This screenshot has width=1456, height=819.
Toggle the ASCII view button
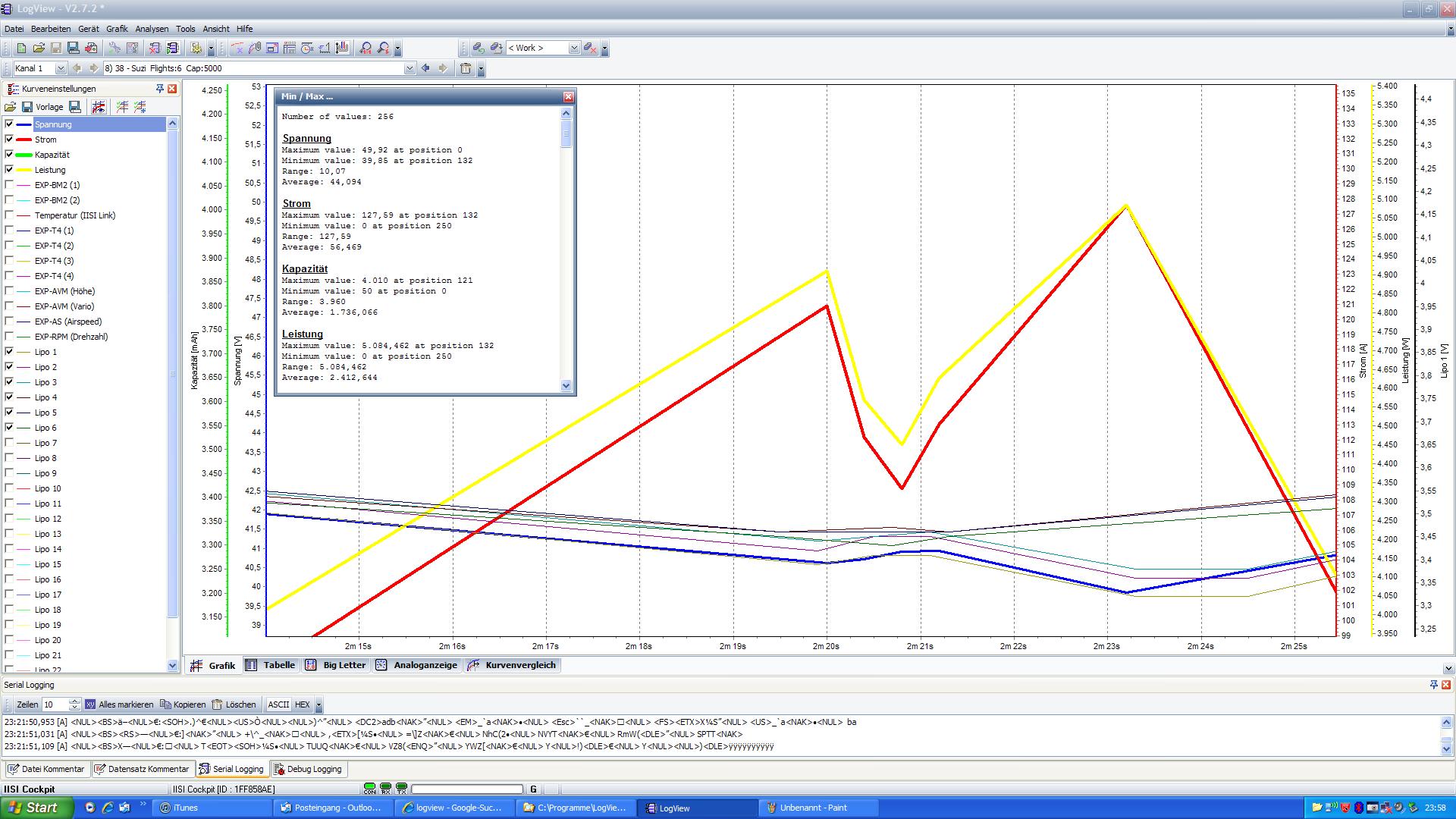click(x=278, y=704)
